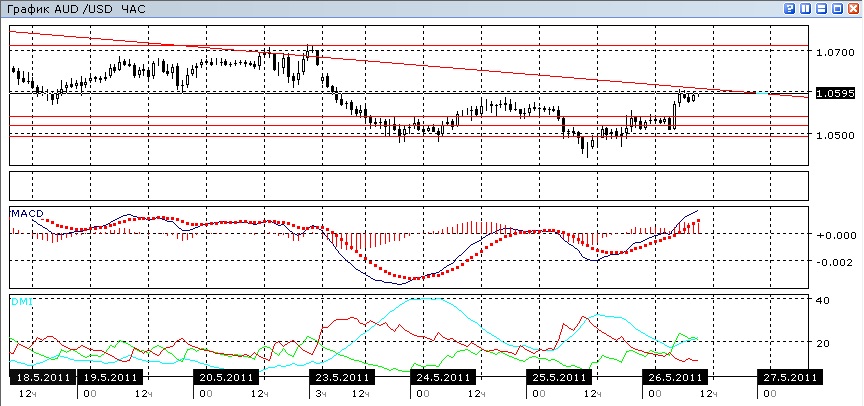This screenshot has height=406, width=864.
Task: Click the -0.002 MACD axis value
Action: [836, 262]
